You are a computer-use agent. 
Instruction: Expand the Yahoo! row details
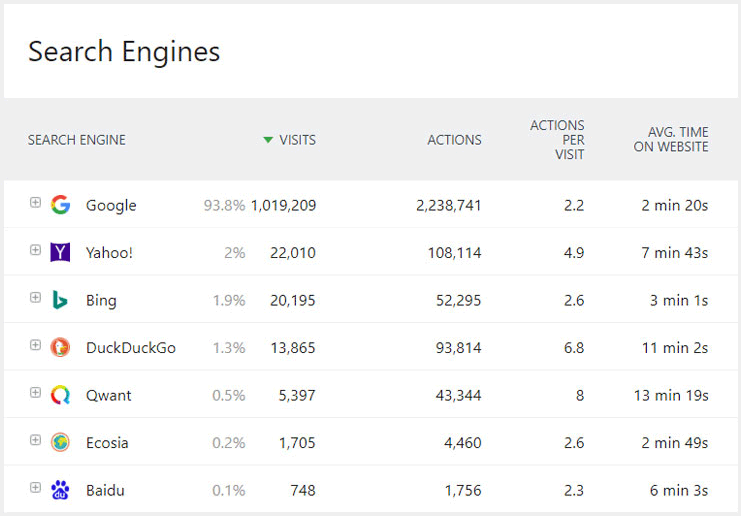(x=35, y=250)
